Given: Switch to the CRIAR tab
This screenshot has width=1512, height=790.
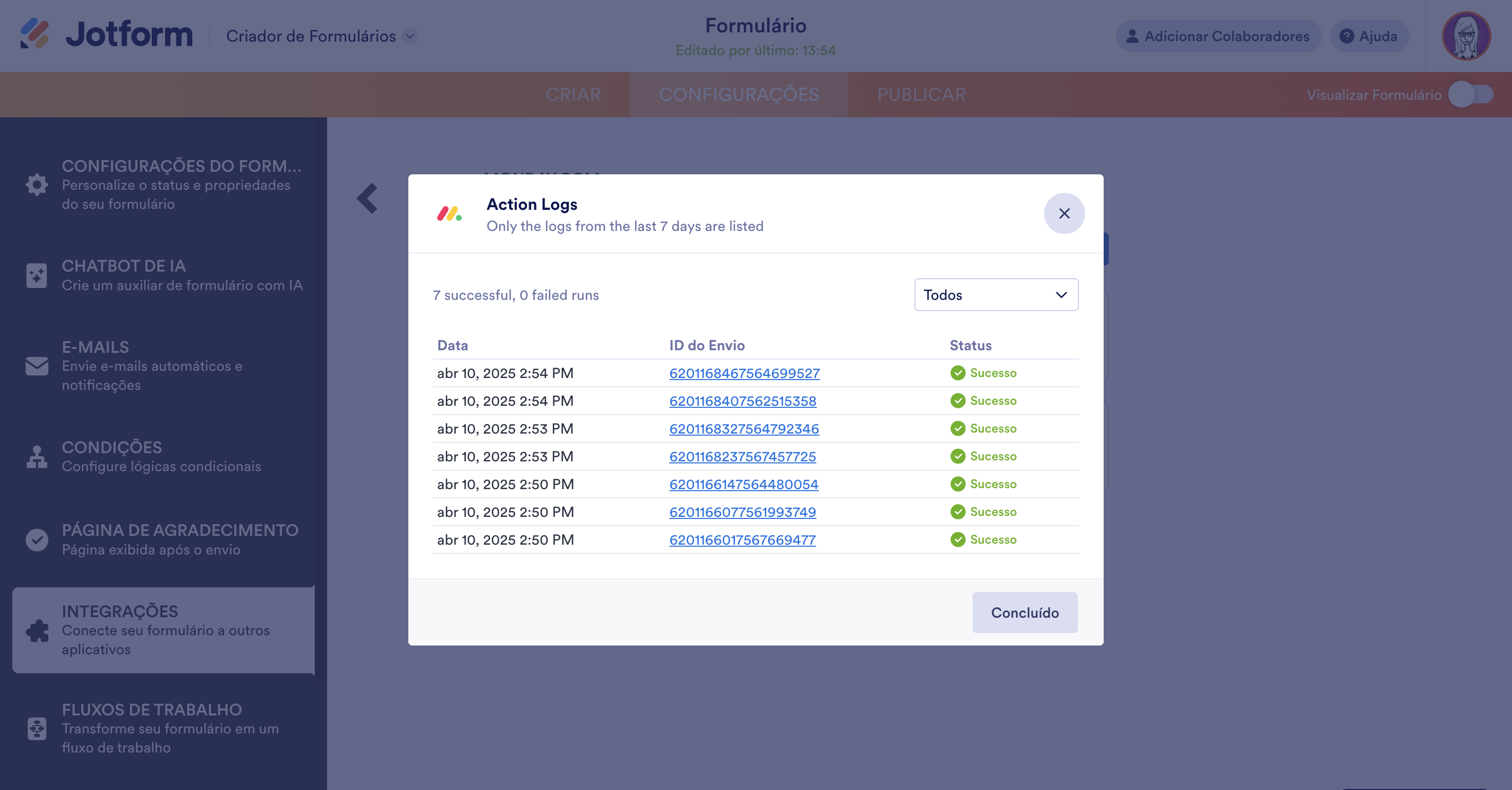Looking at the screenshot, I should point(573,95).
